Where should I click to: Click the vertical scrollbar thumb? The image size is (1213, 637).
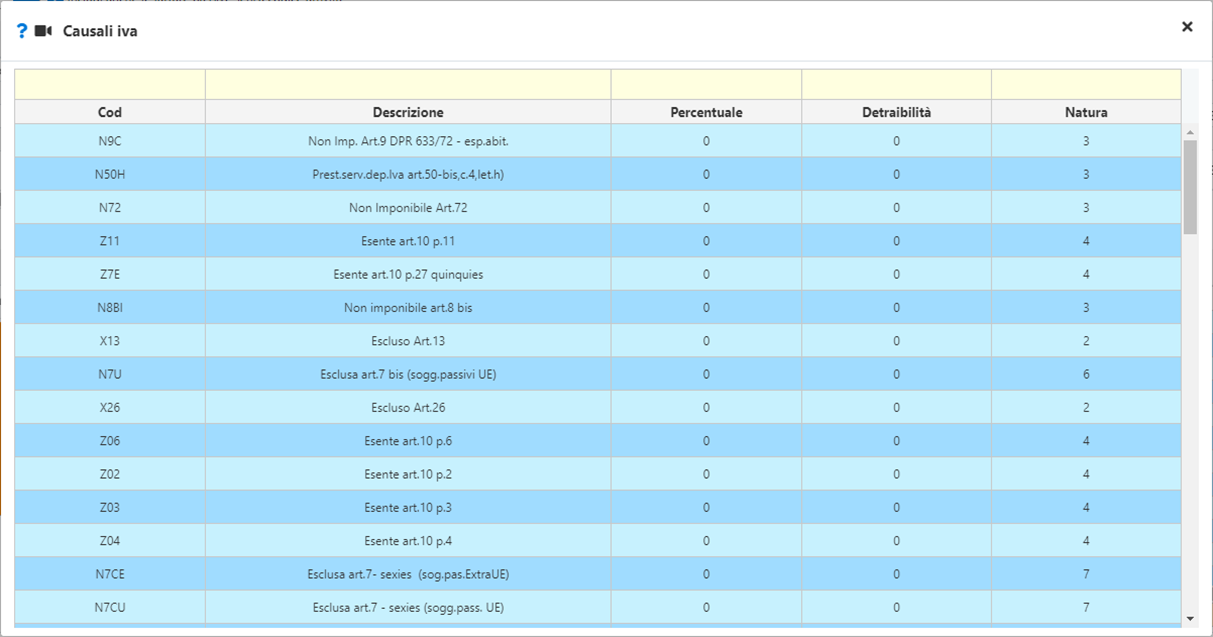tap(1190, 187)
